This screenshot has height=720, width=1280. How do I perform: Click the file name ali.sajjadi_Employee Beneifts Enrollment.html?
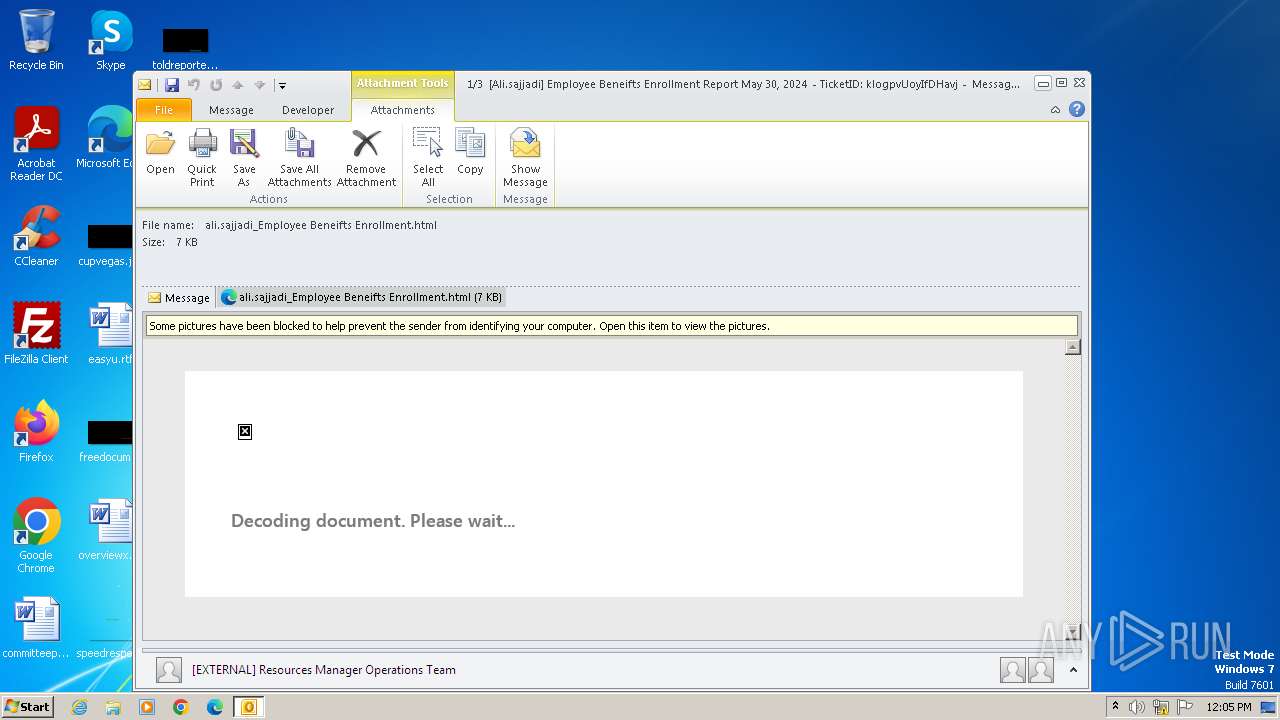click(321, 225)
